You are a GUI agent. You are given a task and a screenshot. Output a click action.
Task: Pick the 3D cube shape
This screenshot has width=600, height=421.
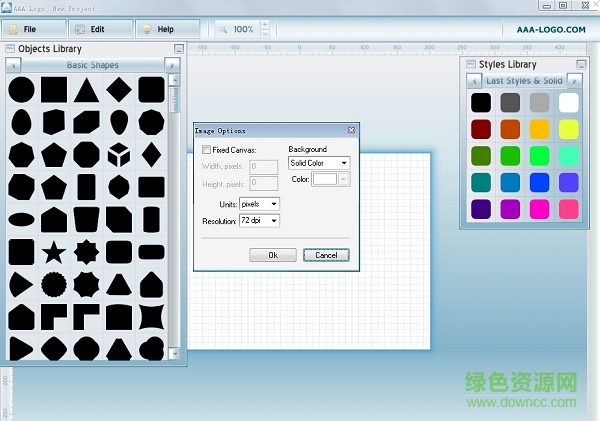[x=118, y=154]
